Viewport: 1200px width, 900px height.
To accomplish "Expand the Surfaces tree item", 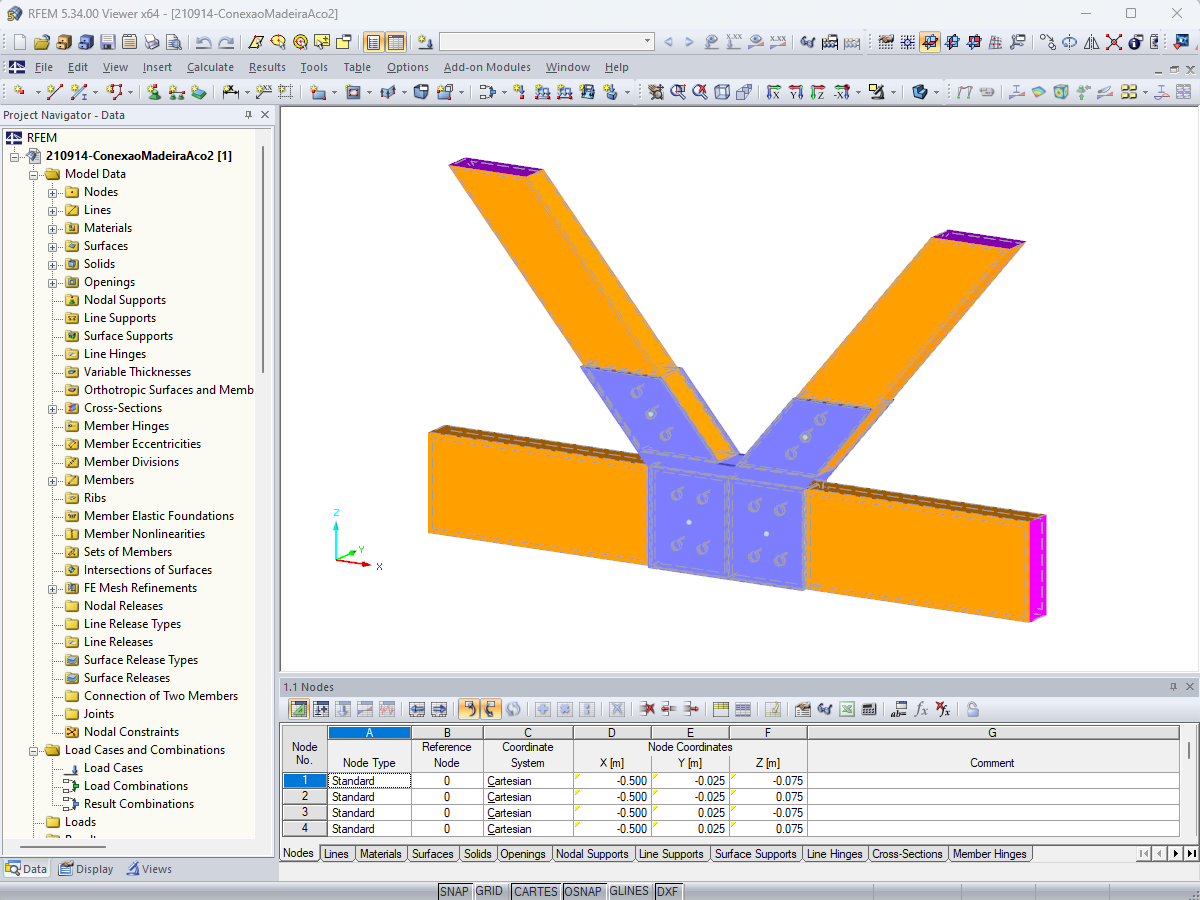I will point(53,246).
